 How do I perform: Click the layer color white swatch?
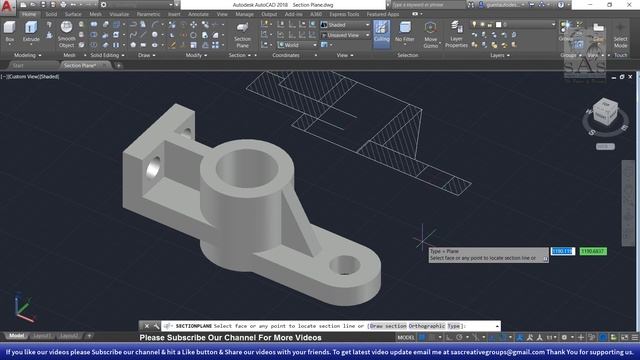click(x=498, y=24)
